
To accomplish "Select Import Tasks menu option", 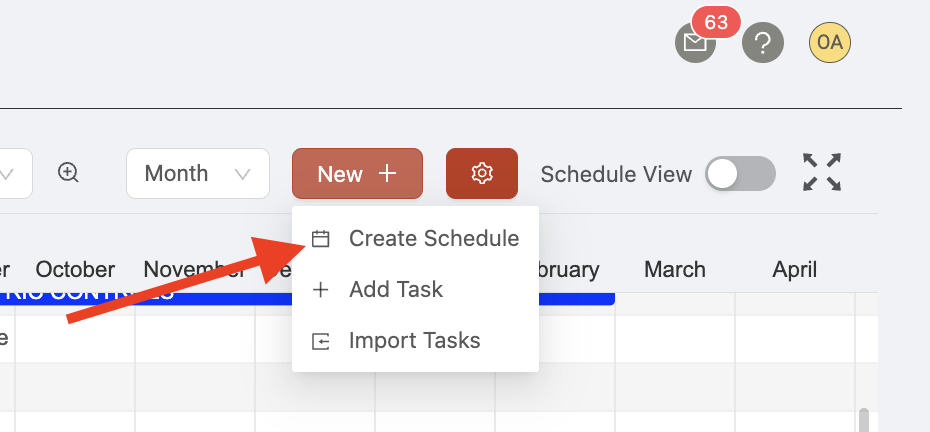I will coord(415,341).
